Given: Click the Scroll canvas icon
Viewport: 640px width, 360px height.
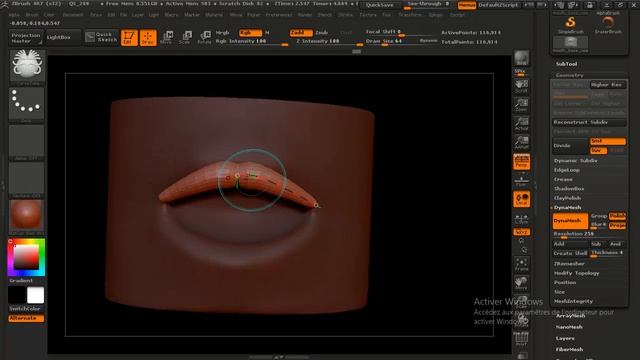Looking at the screenshot, I should tap(521, 87).
